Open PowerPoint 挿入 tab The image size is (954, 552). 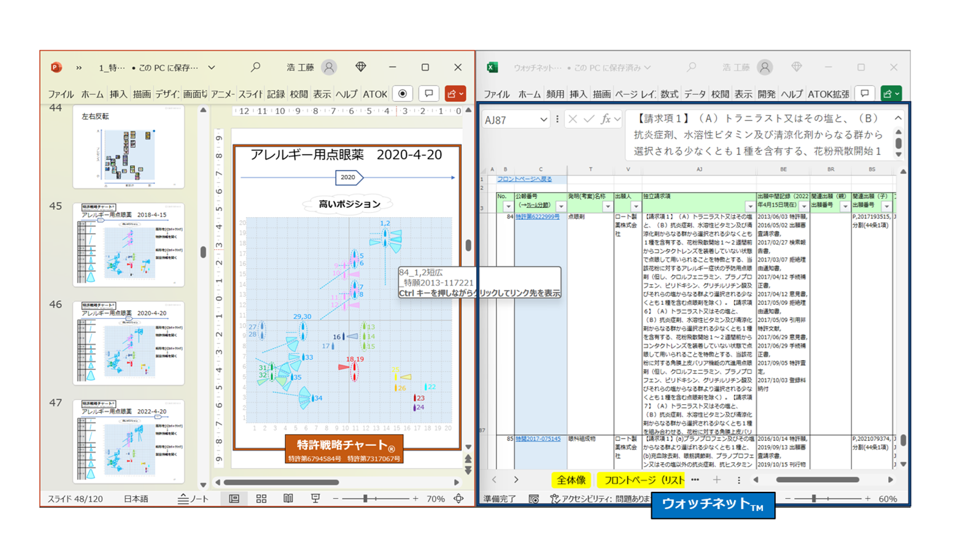[x=118, y=94]
